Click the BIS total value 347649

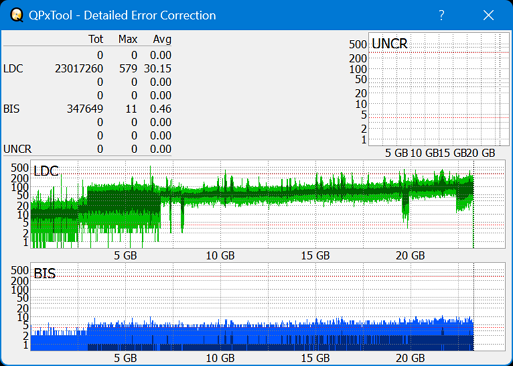coord(85,109)
